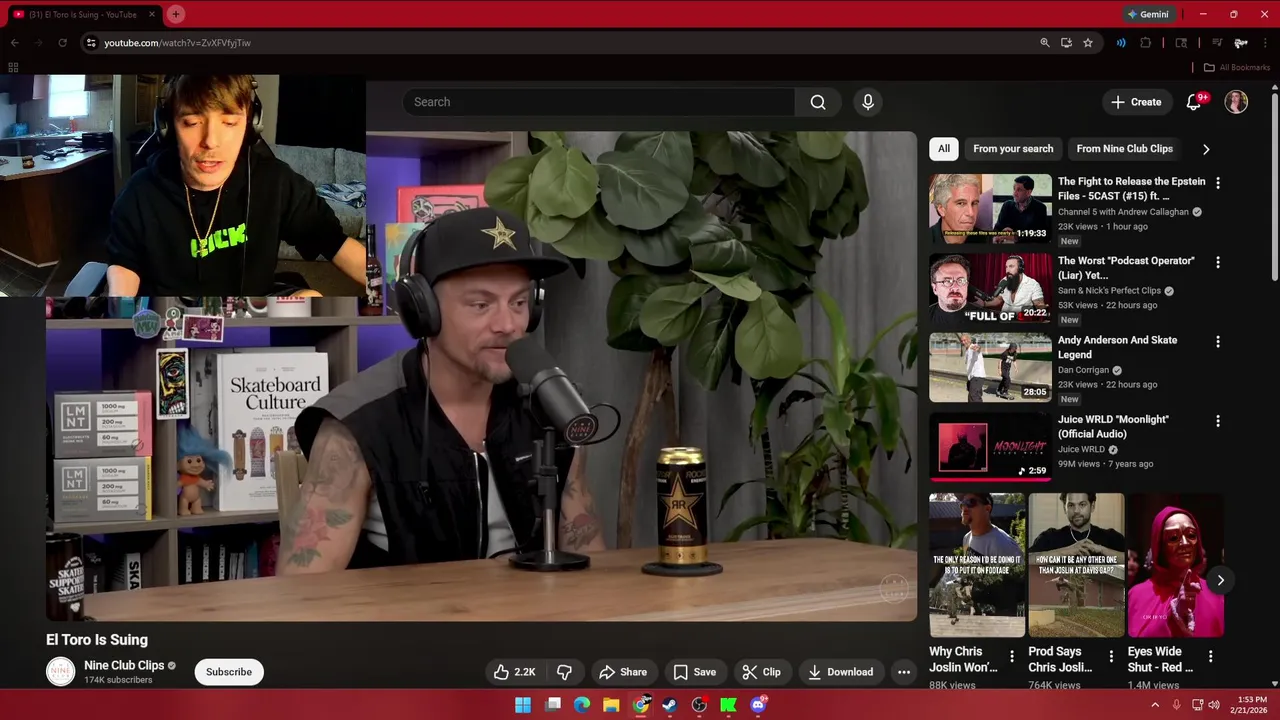Download the video

(841, 672)
